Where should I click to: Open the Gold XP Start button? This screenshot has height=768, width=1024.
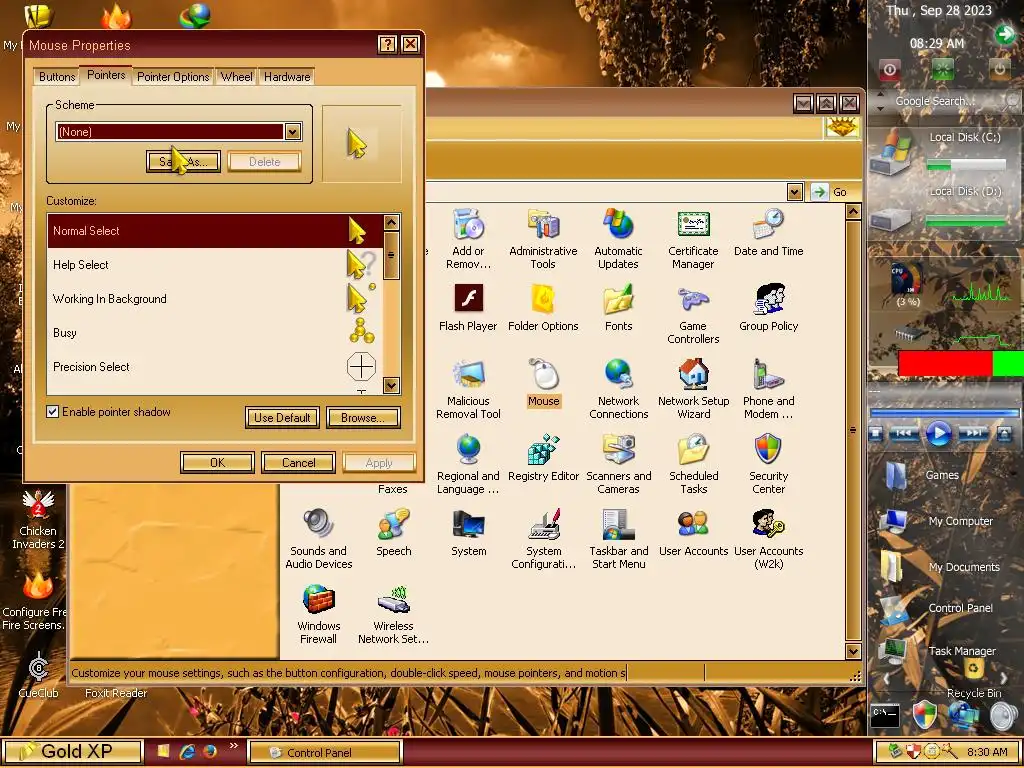click(72, 752)
